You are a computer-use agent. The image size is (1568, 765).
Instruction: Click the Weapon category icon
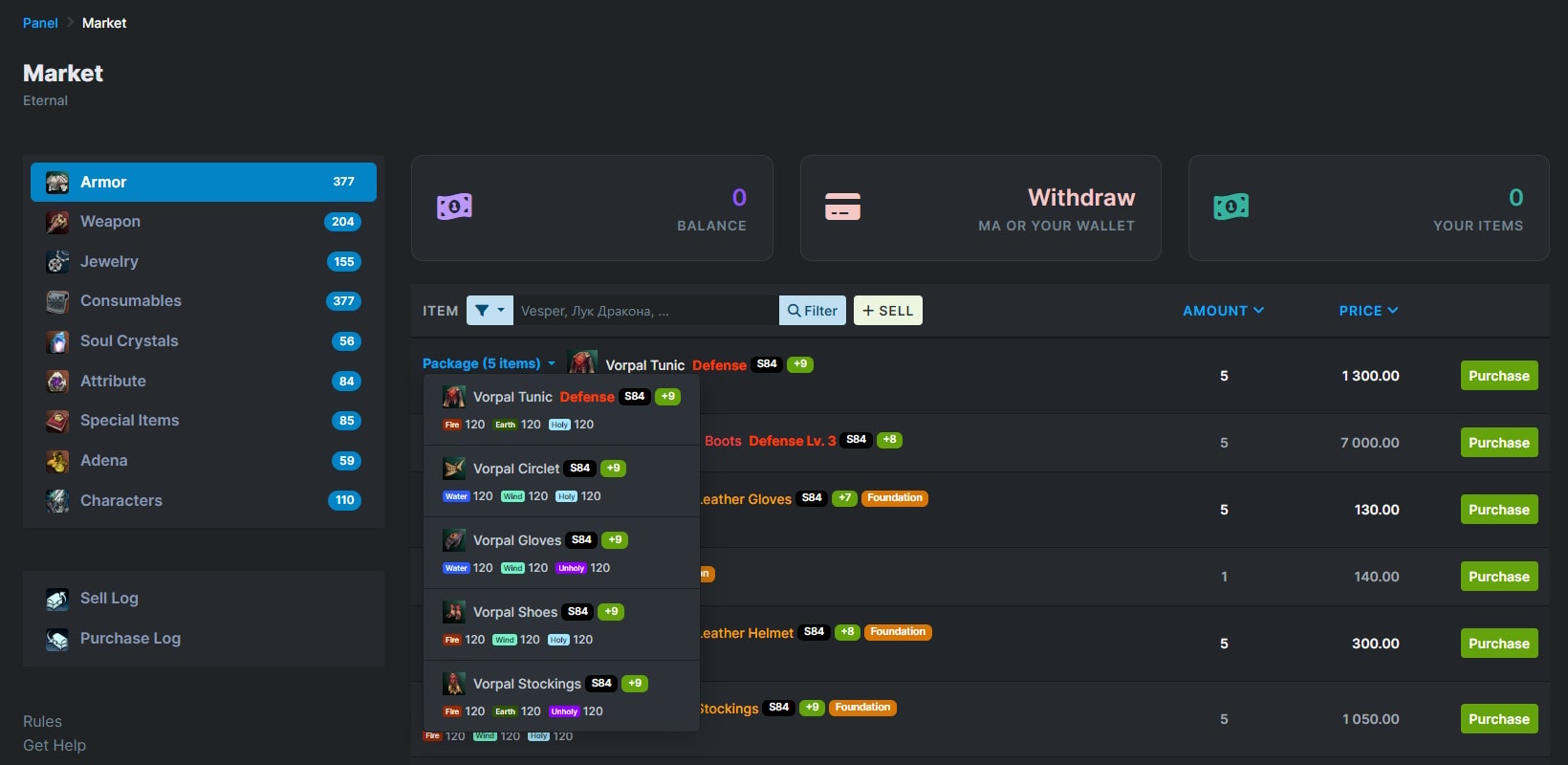click(x=57, y=222)
